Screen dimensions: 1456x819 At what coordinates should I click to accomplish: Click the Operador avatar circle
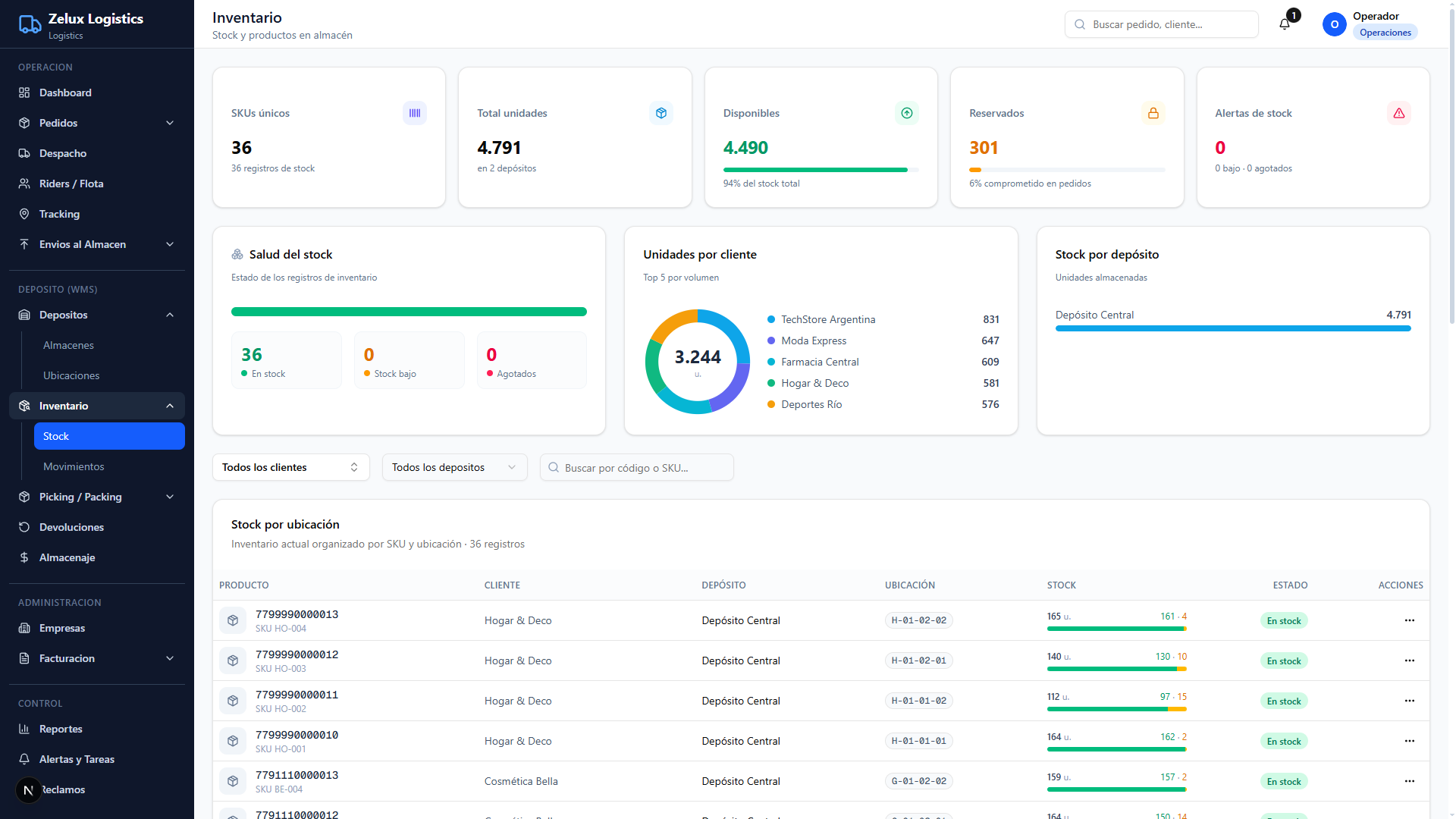pyautogui.click(x=1335, y=24)
